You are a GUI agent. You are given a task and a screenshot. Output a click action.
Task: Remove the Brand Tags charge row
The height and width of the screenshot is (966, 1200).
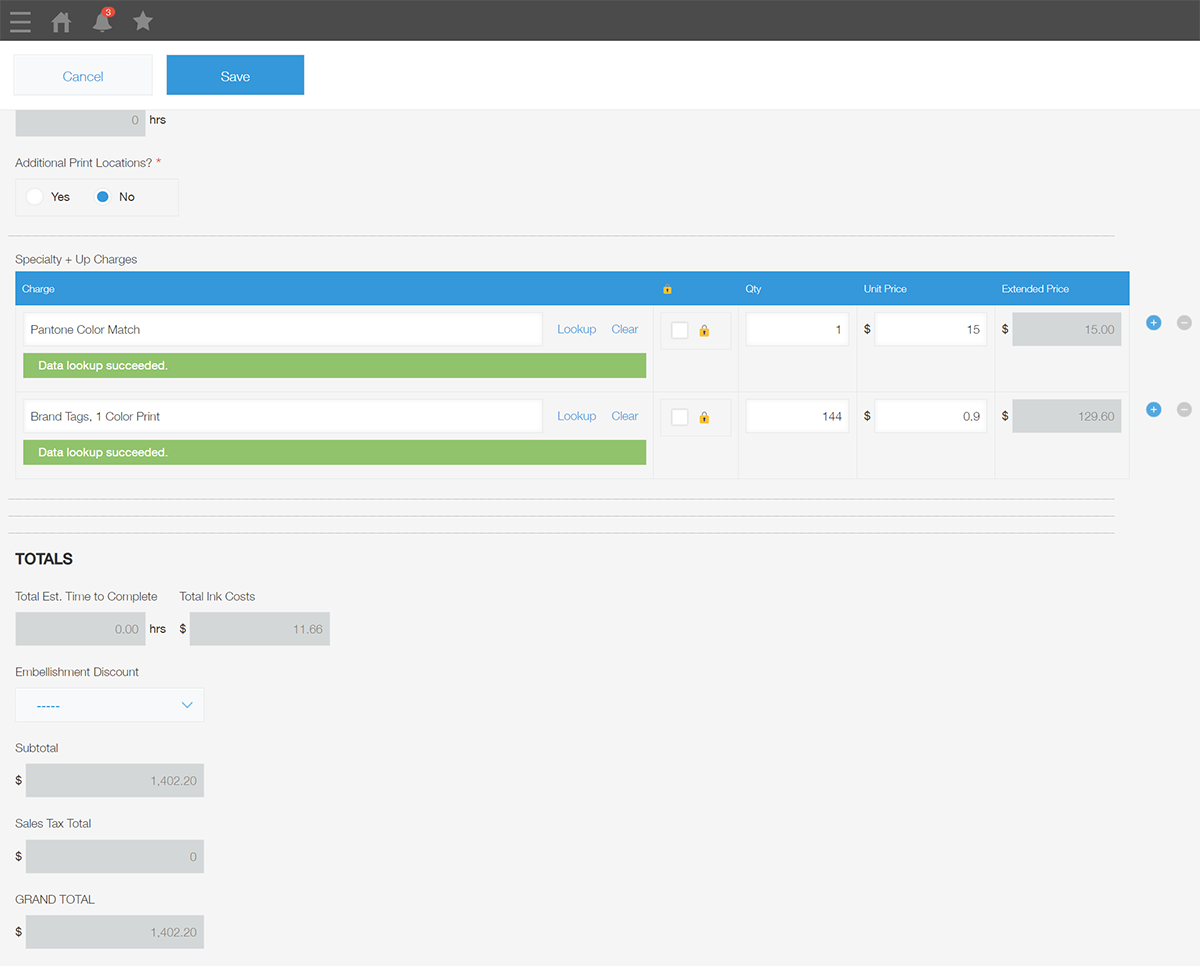tap(1184, 410)
